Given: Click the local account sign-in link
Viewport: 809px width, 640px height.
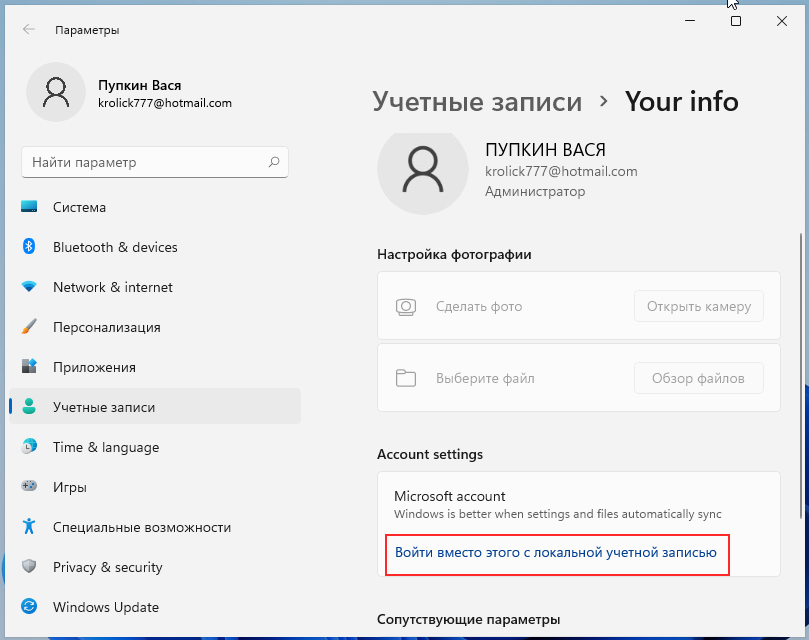Looking at the screenshot, I should tap(556, 552).
